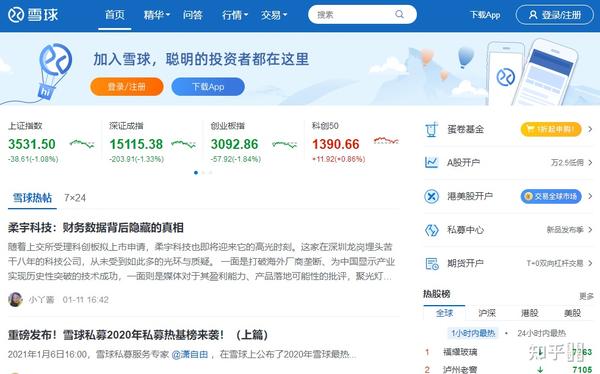The width and height of the screenshot is (600, 374).
Task: Switch to 7×24 tab
Action: [75, 198]
